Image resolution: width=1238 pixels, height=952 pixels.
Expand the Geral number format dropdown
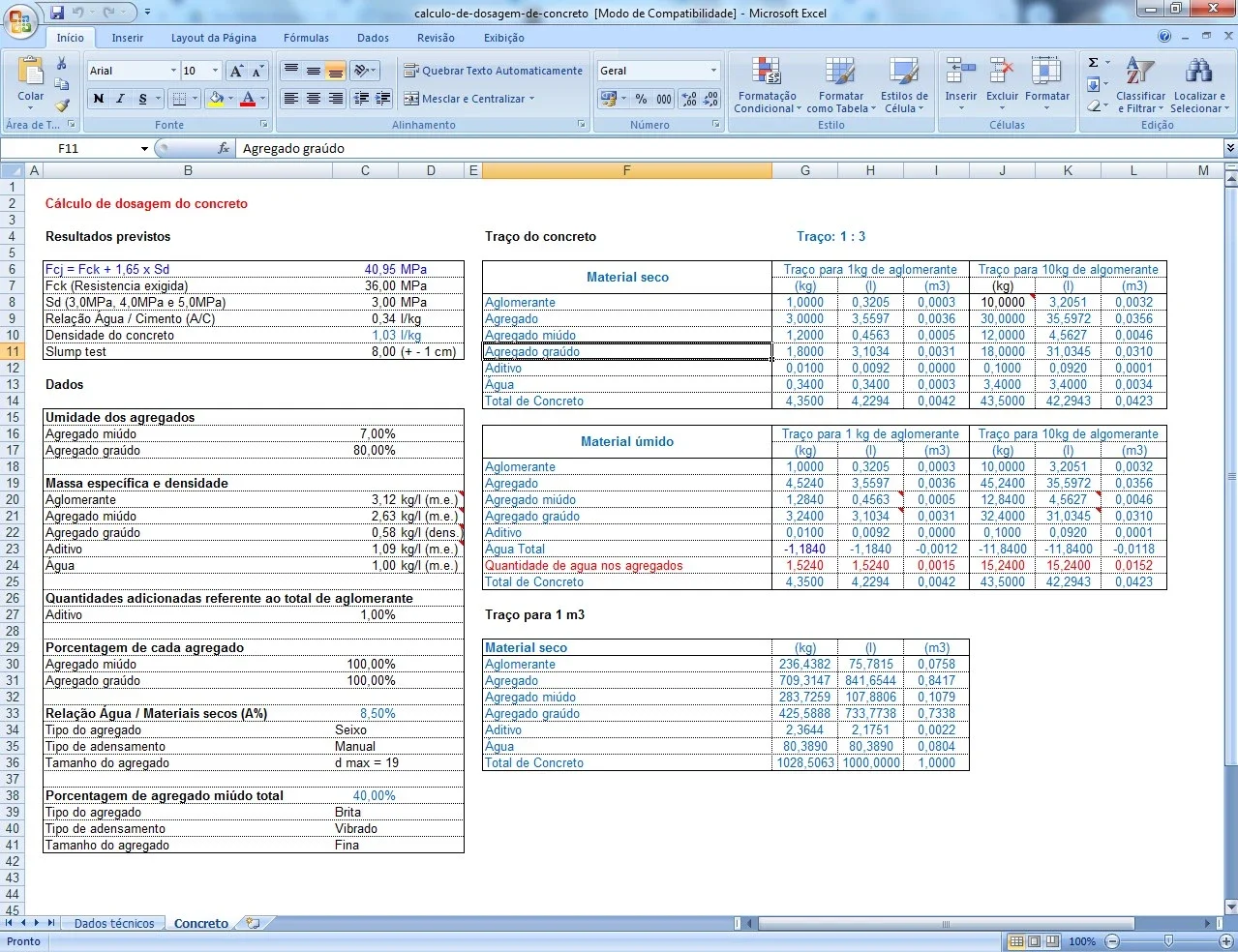(x=713, y=71)
